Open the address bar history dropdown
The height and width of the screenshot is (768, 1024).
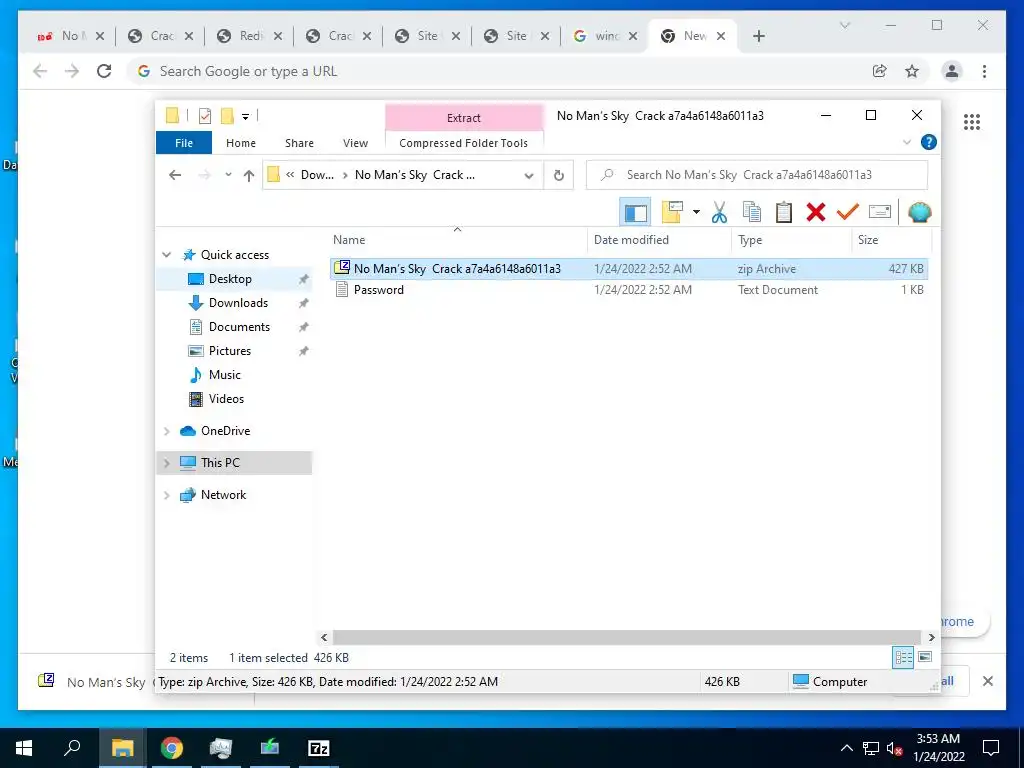point(529,175)
